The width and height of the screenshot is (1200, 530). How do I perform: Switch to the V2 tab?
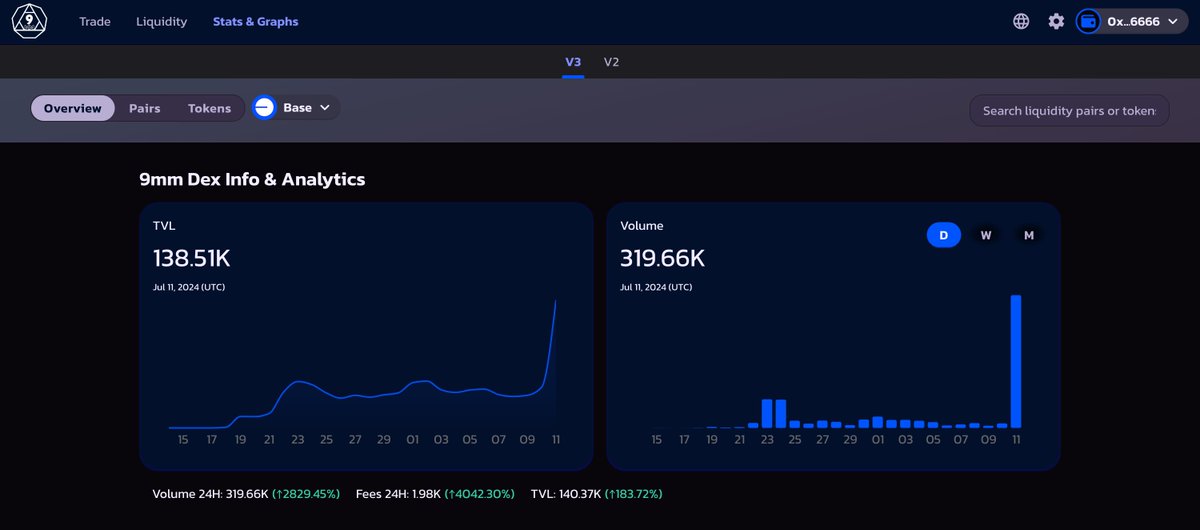click(x=611, y=62)
